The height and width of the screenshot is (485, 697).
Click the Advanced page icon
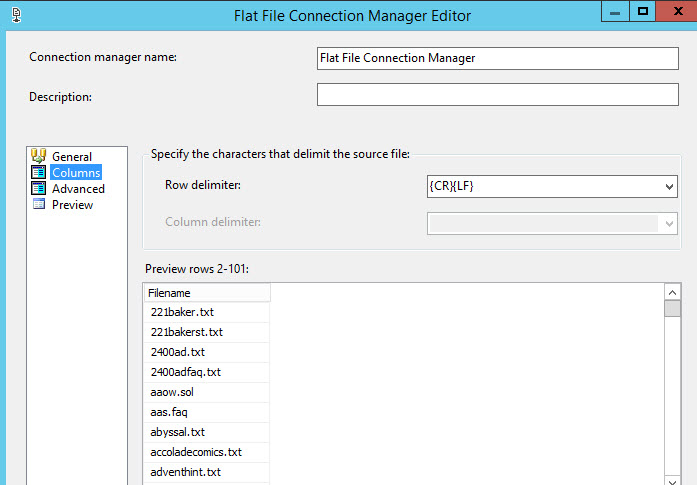39,188
